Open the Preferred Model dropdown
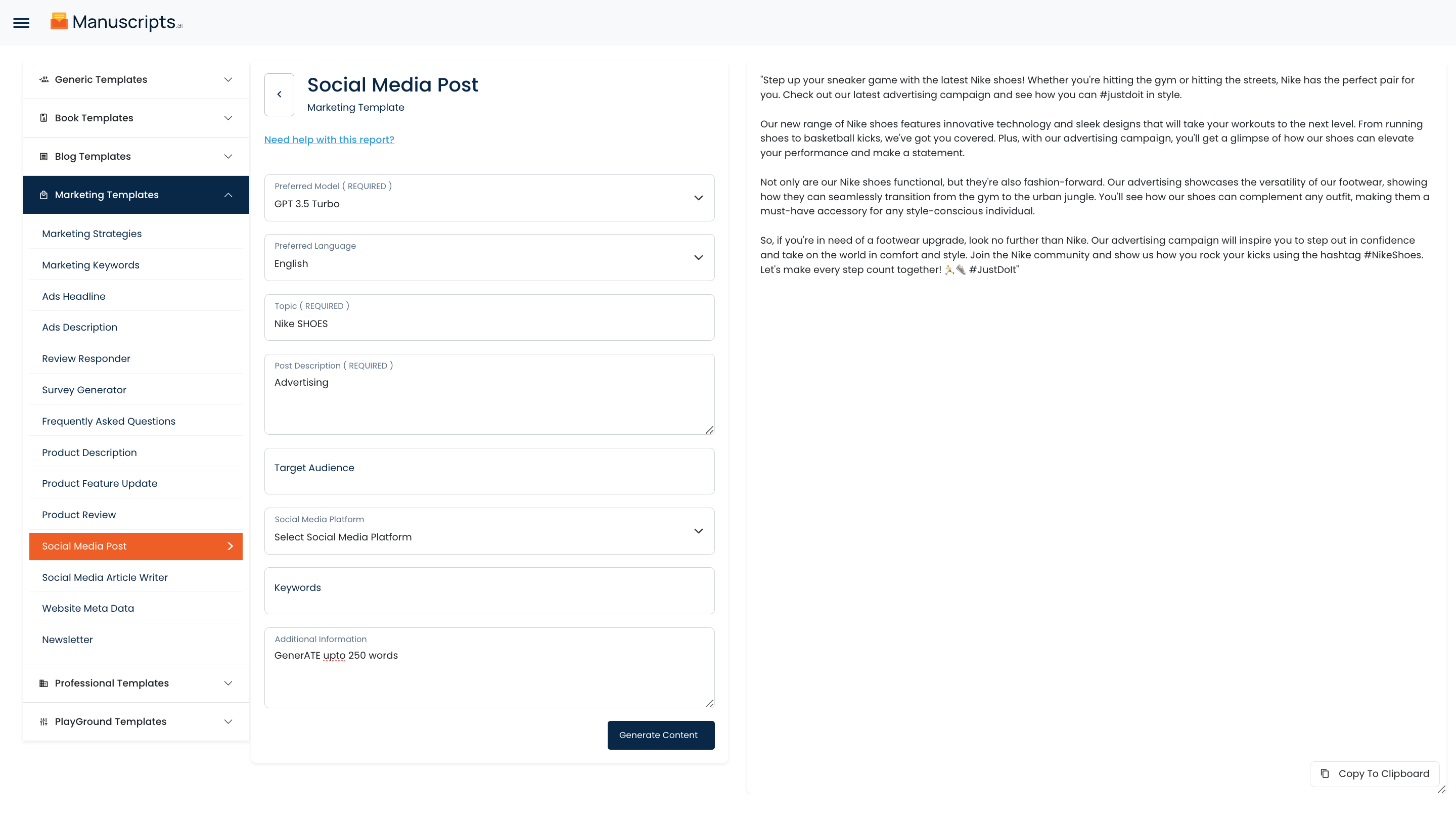Screen dimensions: 1456x821 [x=489, y=198]
